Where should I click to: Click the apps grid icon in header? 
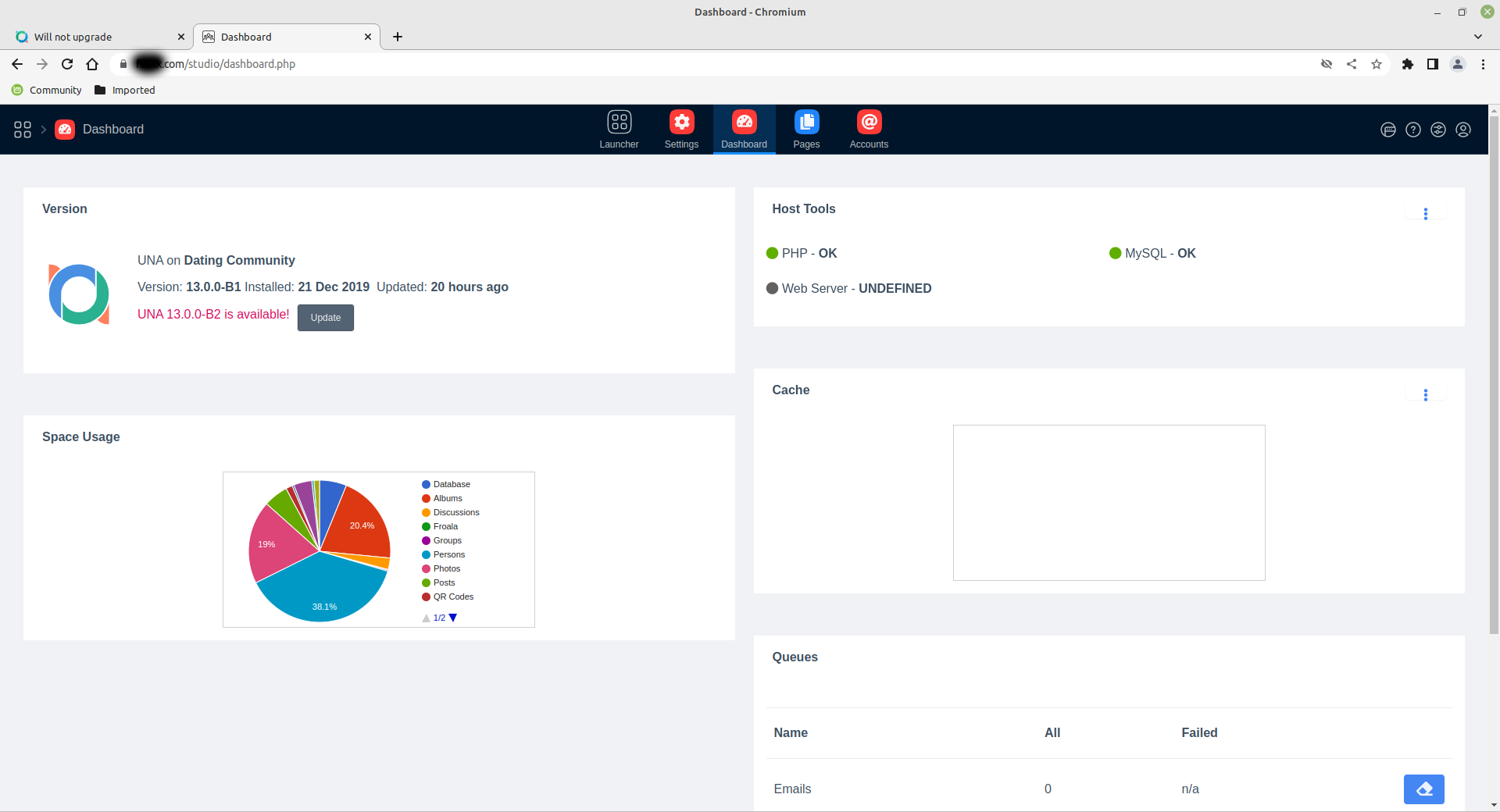tap(23, 130)
